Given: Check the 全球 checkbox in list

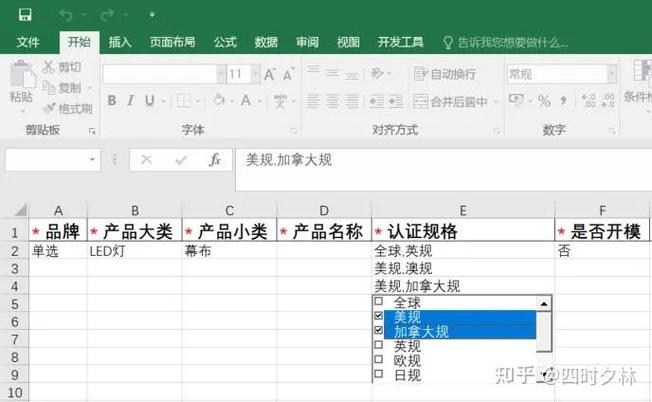Looking at the screenshot, I should [x=378, y=301].
